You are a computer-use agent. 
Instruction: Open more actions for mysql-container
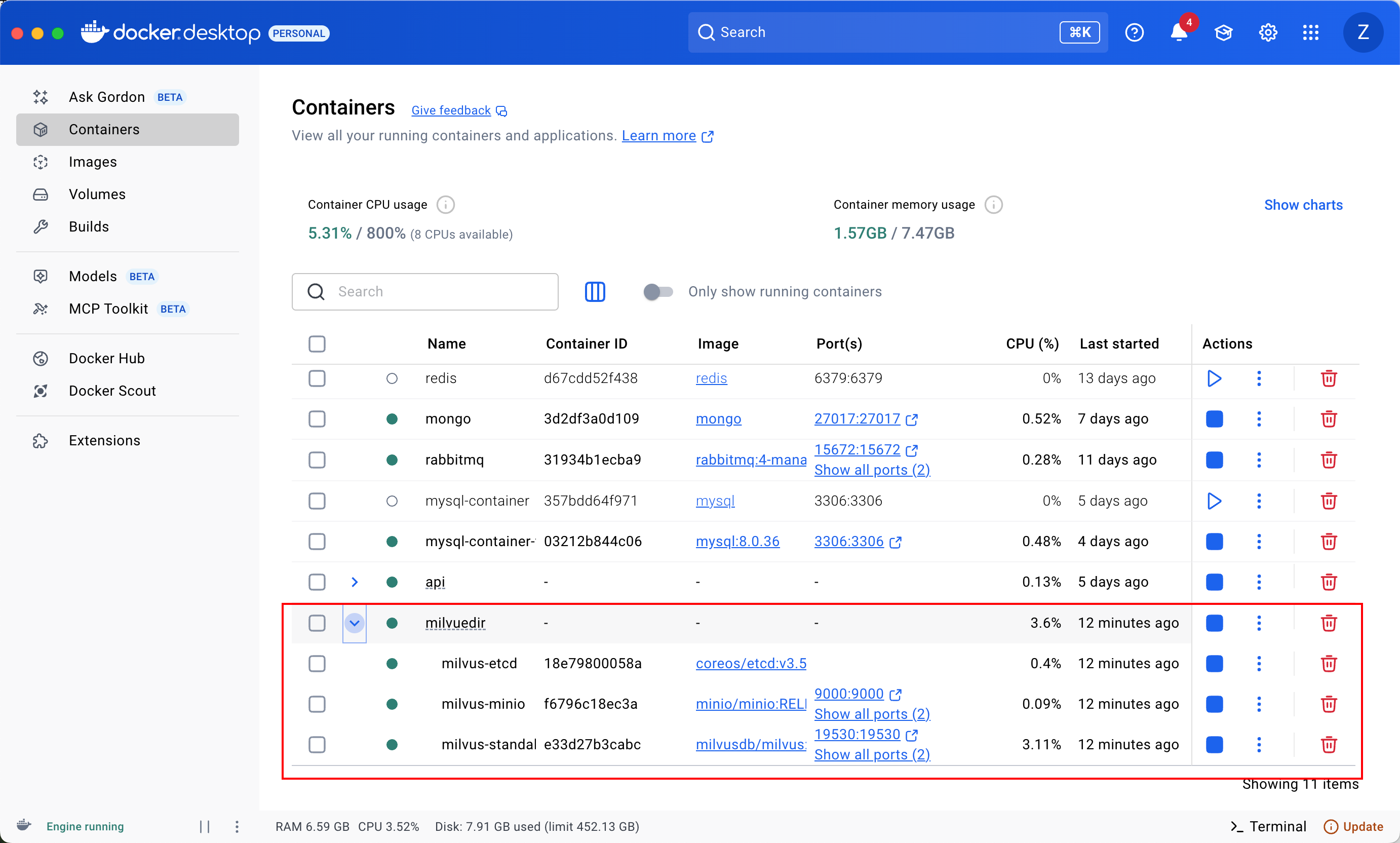[1259, 501]
